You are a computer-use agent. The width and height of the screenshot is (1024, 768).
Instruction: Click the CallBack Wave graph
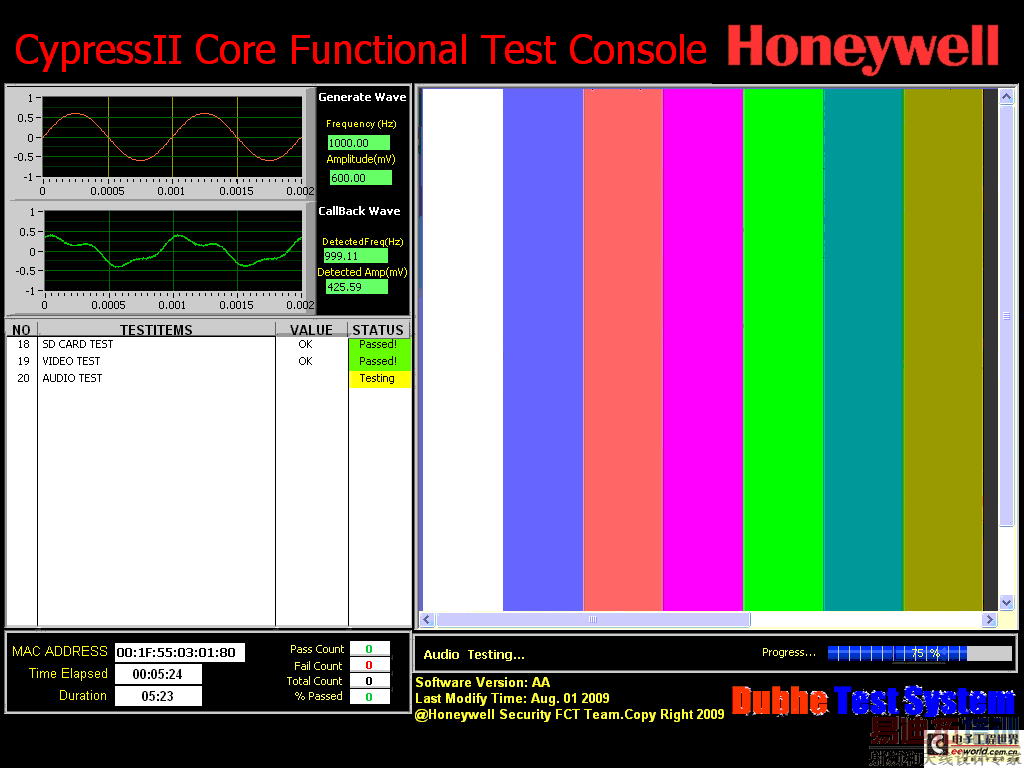pyautogui.click(x=173, y=251)
